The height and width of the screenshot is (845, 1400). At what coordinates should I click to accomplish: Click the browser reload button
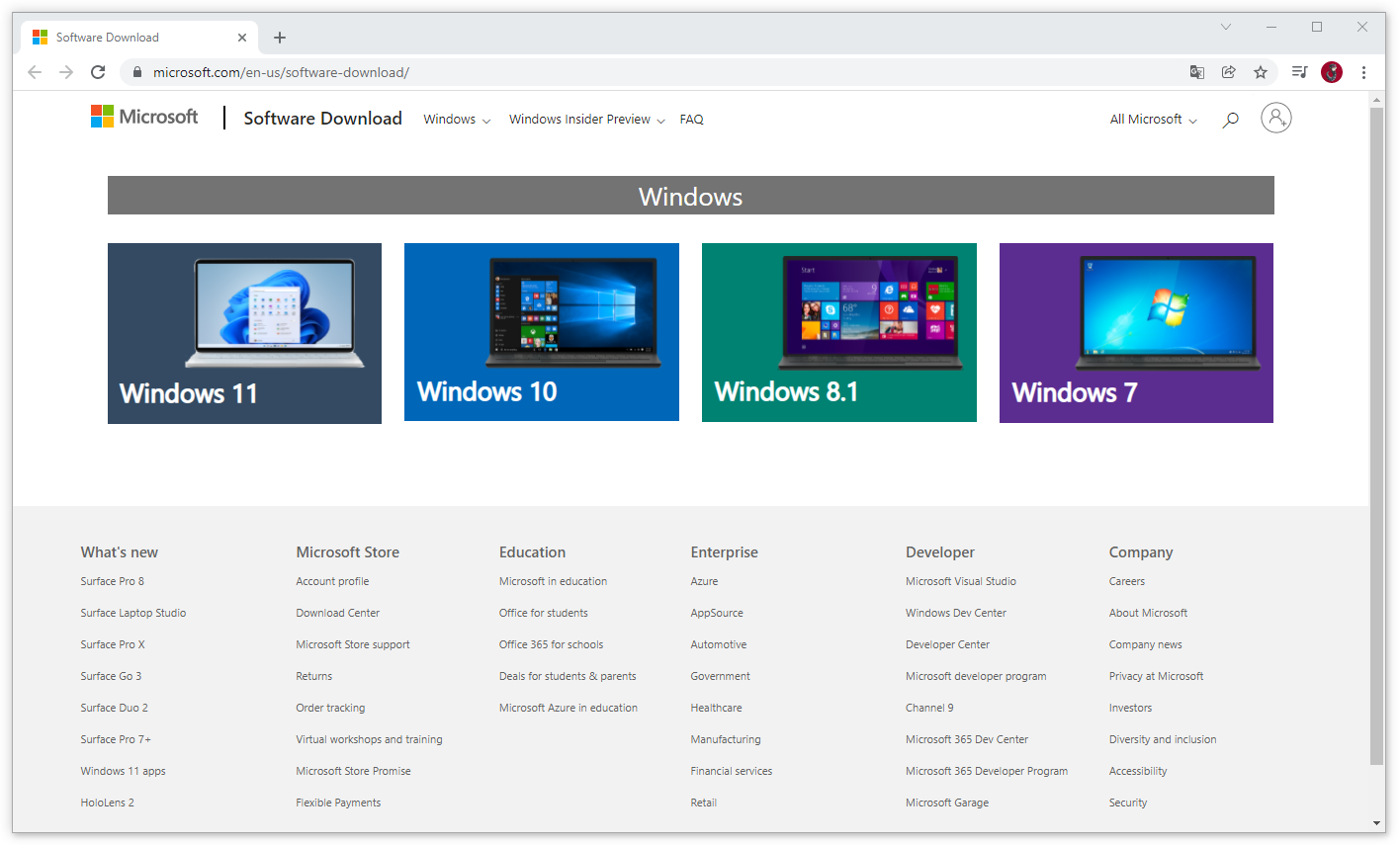98,72
